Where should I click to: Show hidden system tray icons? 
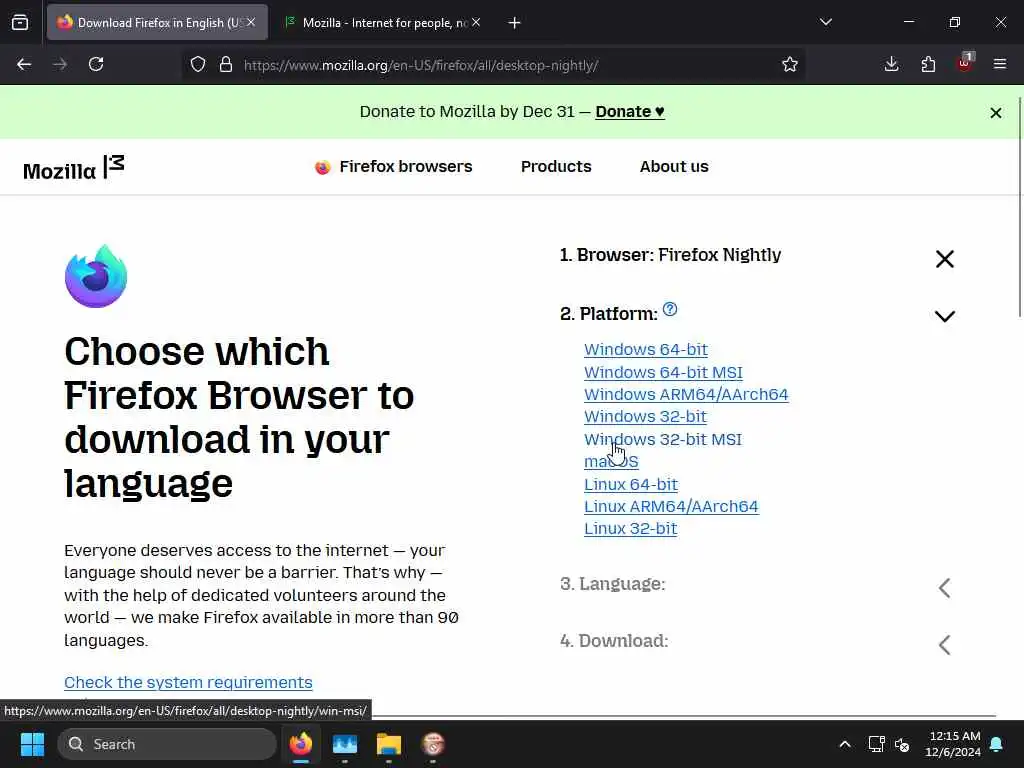pos(844,744)
